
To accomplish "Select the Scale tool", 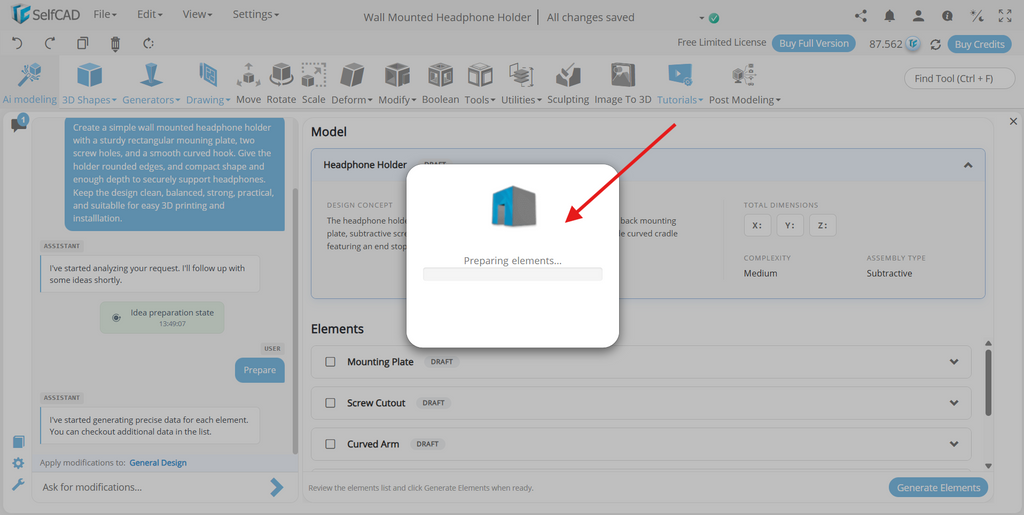I will pos(313,82).
